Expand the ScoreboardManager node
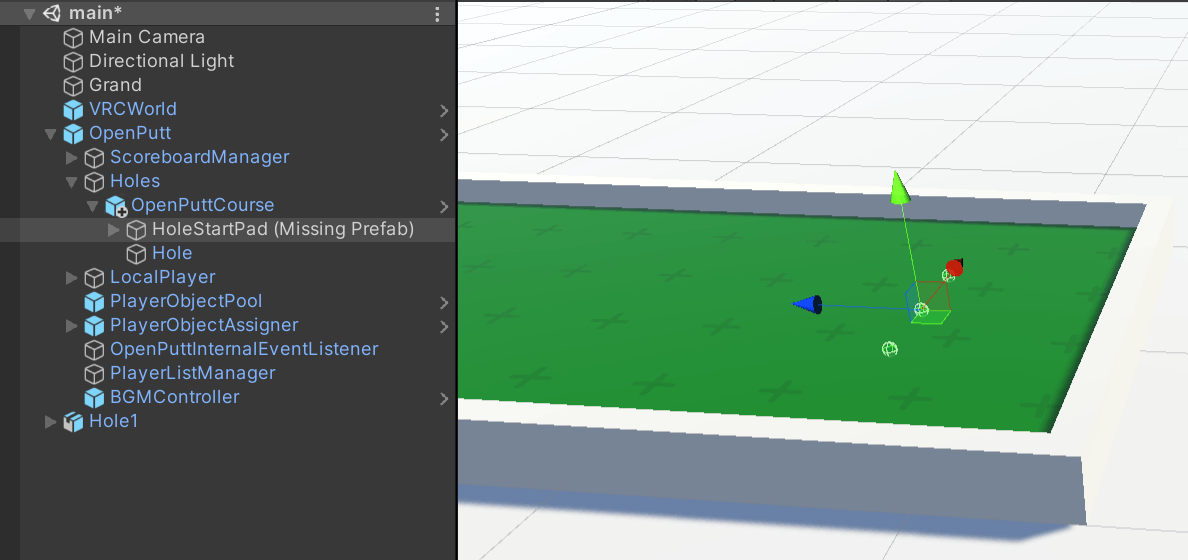 coord(72,158)
